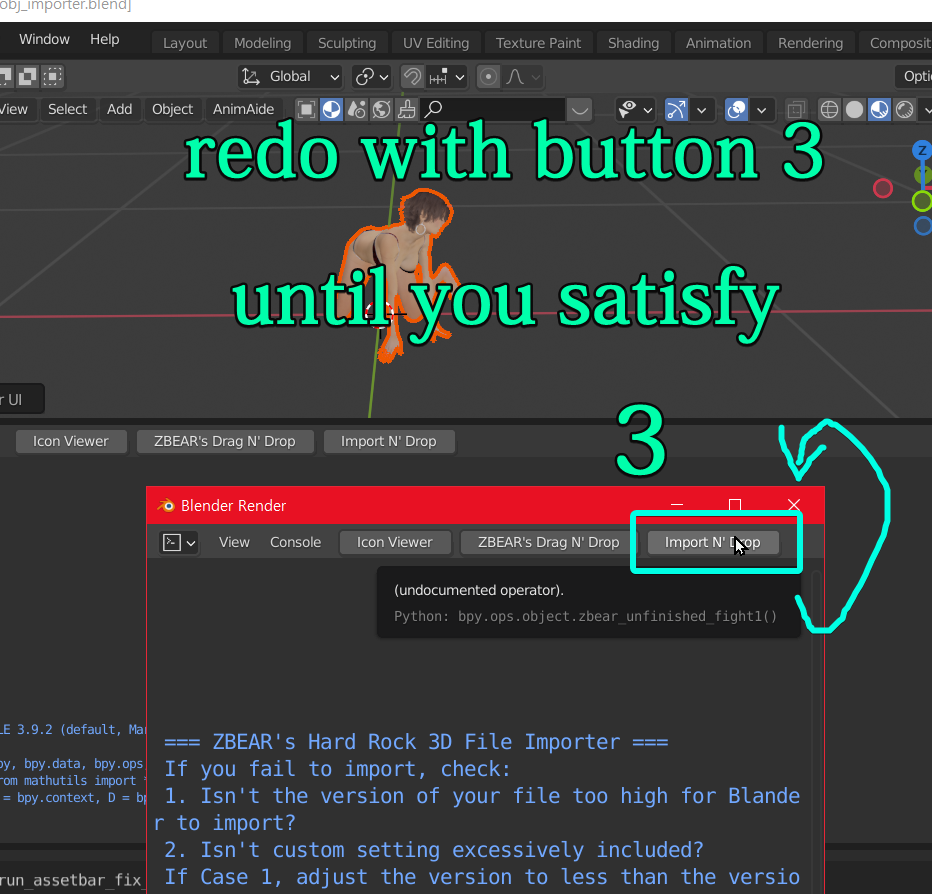The image size is (932, 894).
Task: Open the Select menu in viewport header
Action: pyautogui.click(x=67, y=109)
